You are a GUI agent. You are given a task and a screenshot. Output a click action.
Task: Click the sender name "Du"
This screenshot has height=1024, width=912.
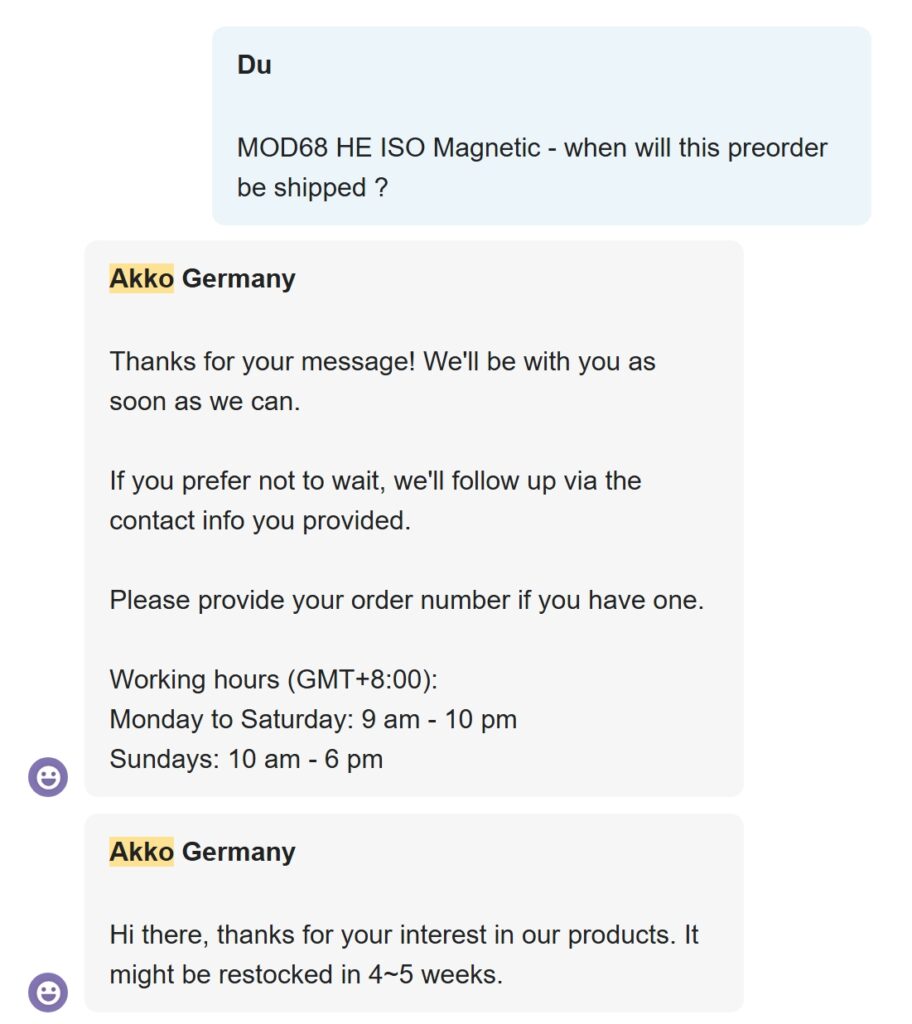[254, 66]
